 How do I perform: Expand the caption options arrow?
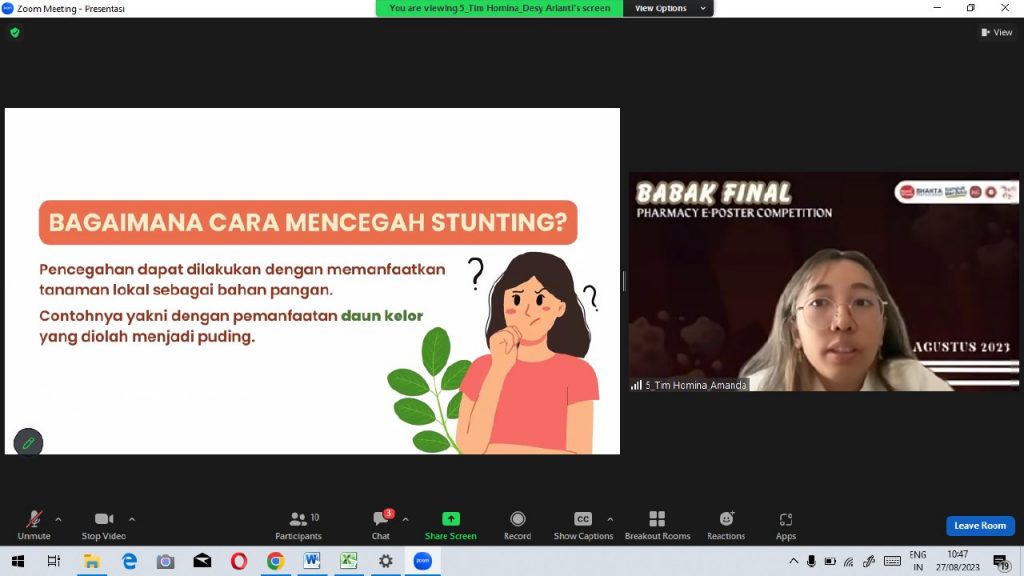pos(610,519)
